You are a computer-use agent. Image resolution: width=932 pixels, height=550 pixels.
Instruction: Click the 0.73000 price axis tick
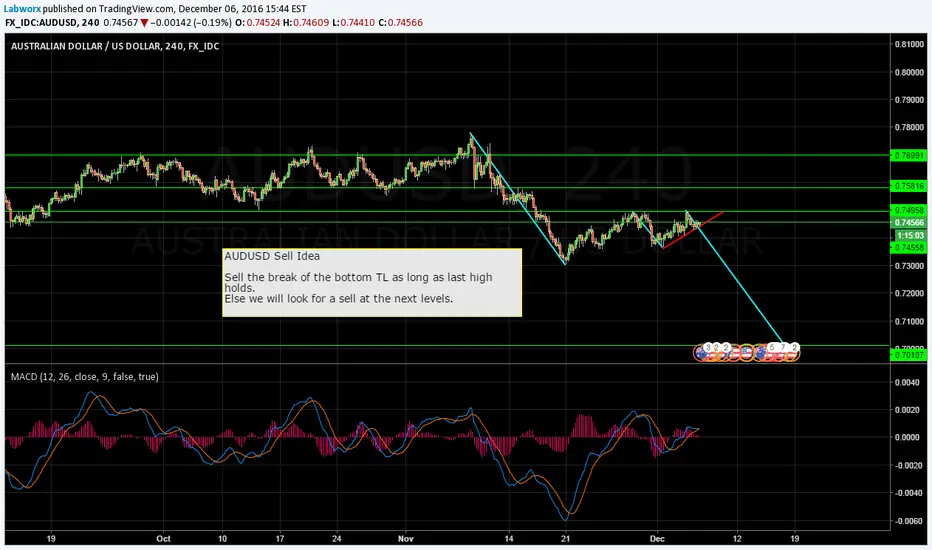coord(909,266)
